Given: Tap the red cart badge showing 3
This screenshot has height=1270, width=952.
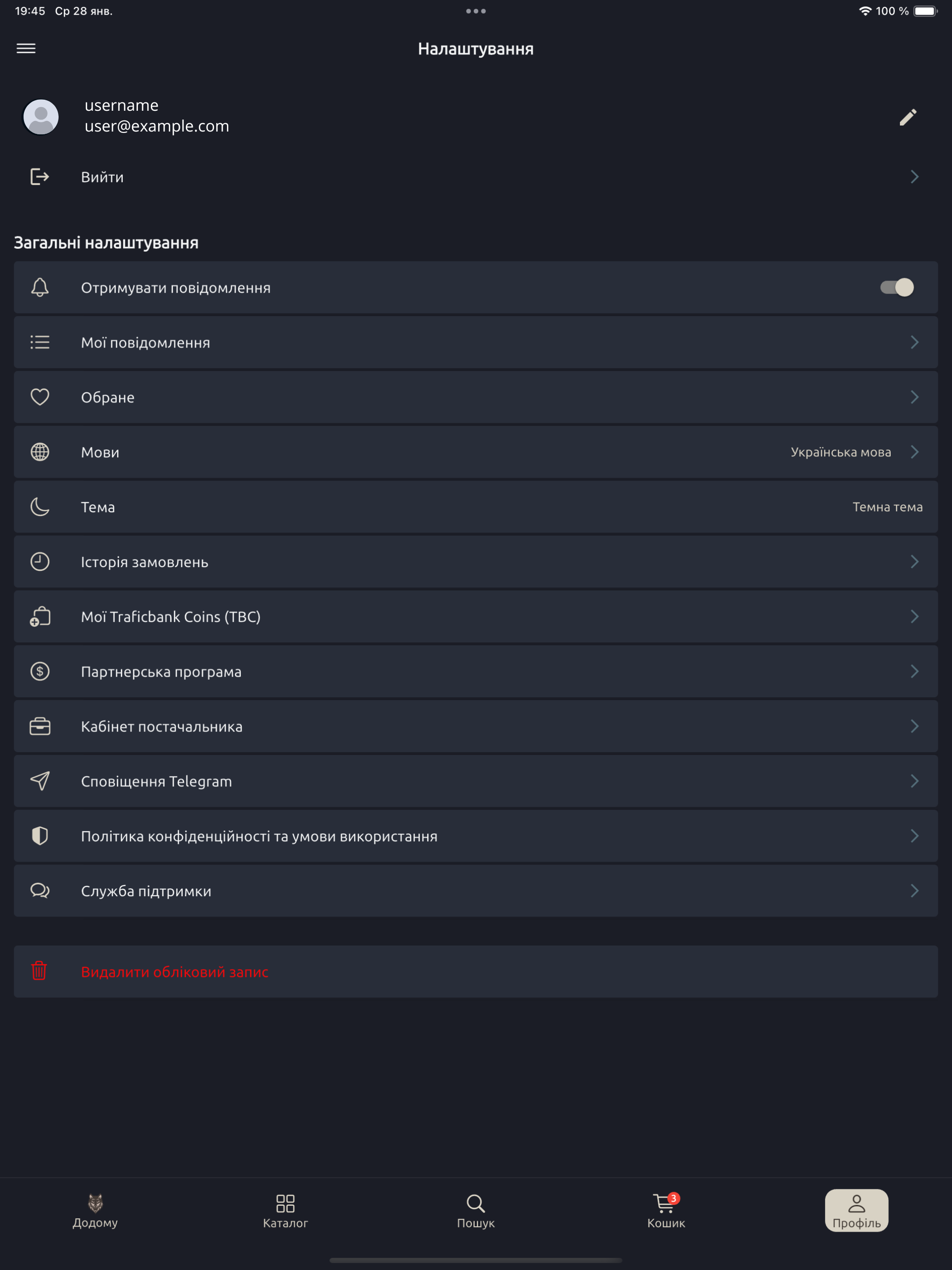Looking at the screenshot, I should tap(674, 1198).
